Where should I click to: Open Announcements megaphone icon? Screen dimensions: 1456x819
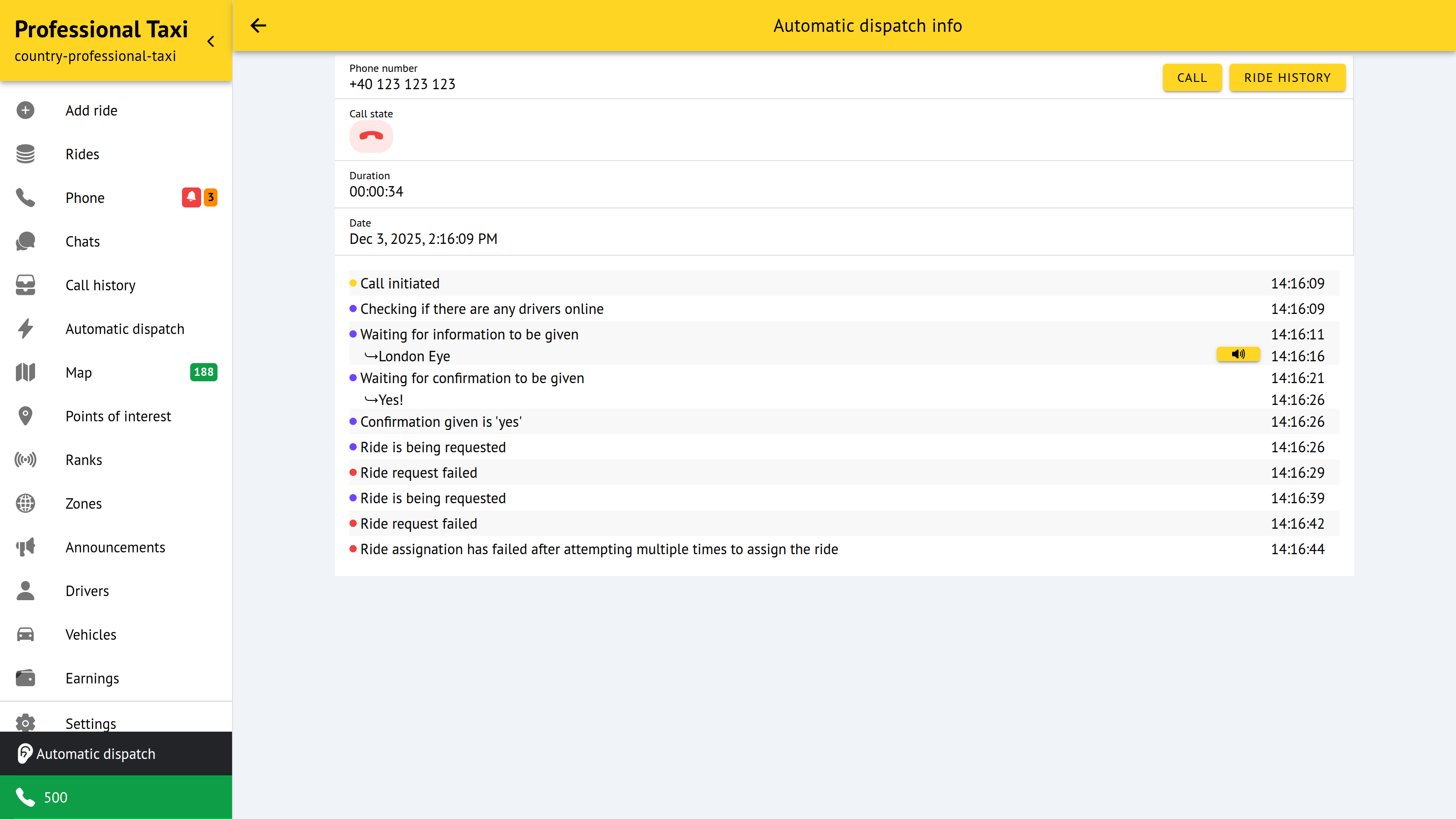click(x=25, y=547)
